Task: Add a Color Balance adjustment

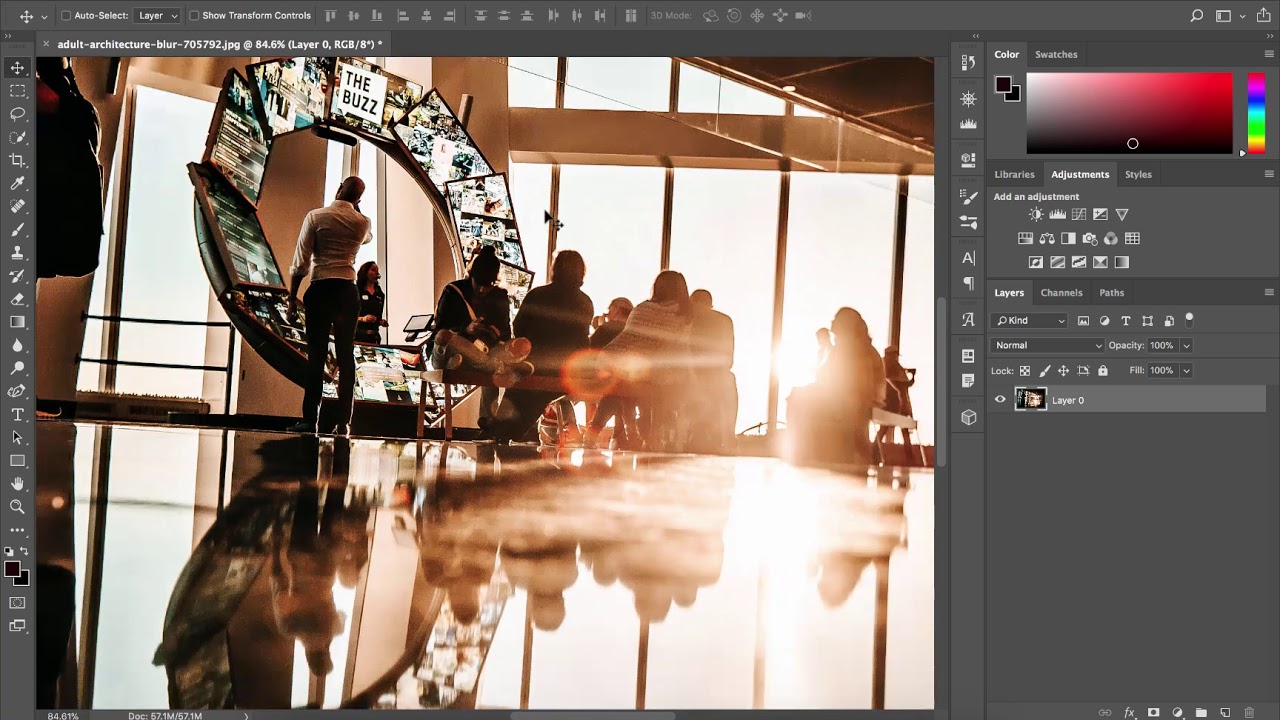Action: pyautogui.click(x=1047, y=238)
